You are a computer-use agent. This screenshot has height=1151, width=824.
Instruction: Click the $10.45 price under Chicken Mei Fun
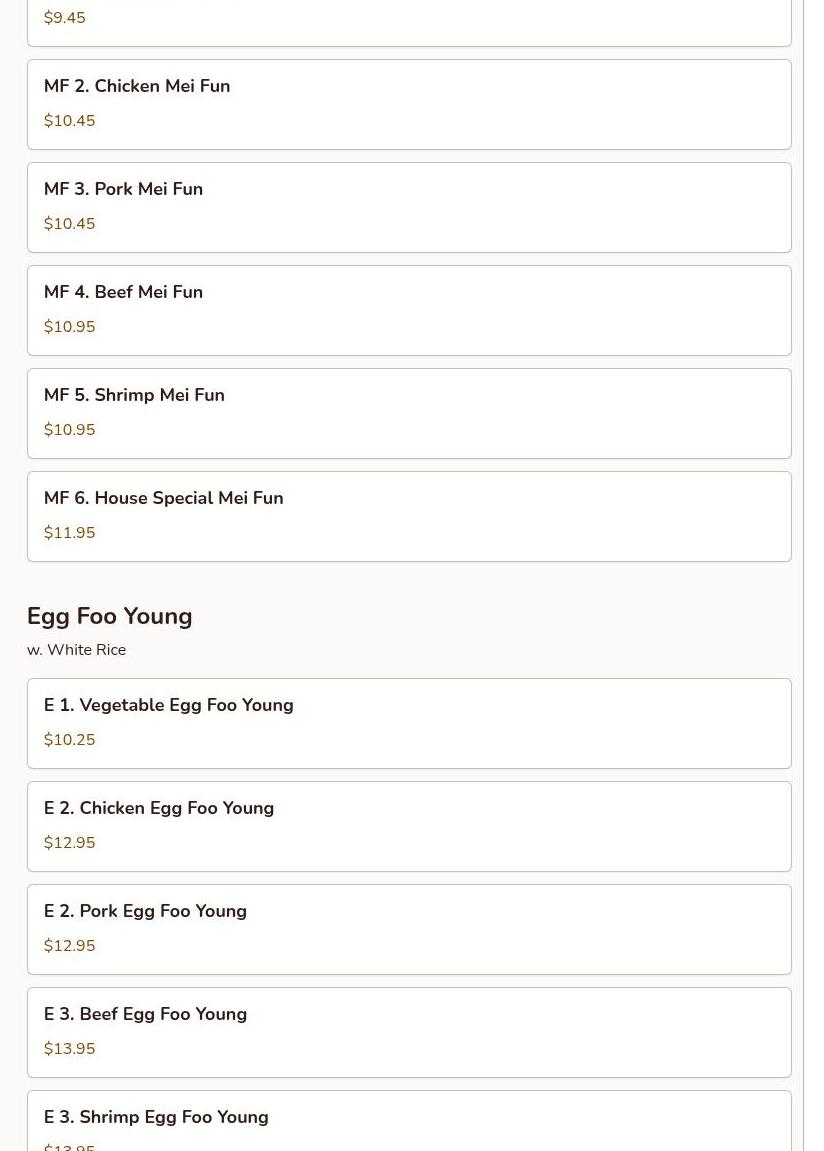[70, 120]
